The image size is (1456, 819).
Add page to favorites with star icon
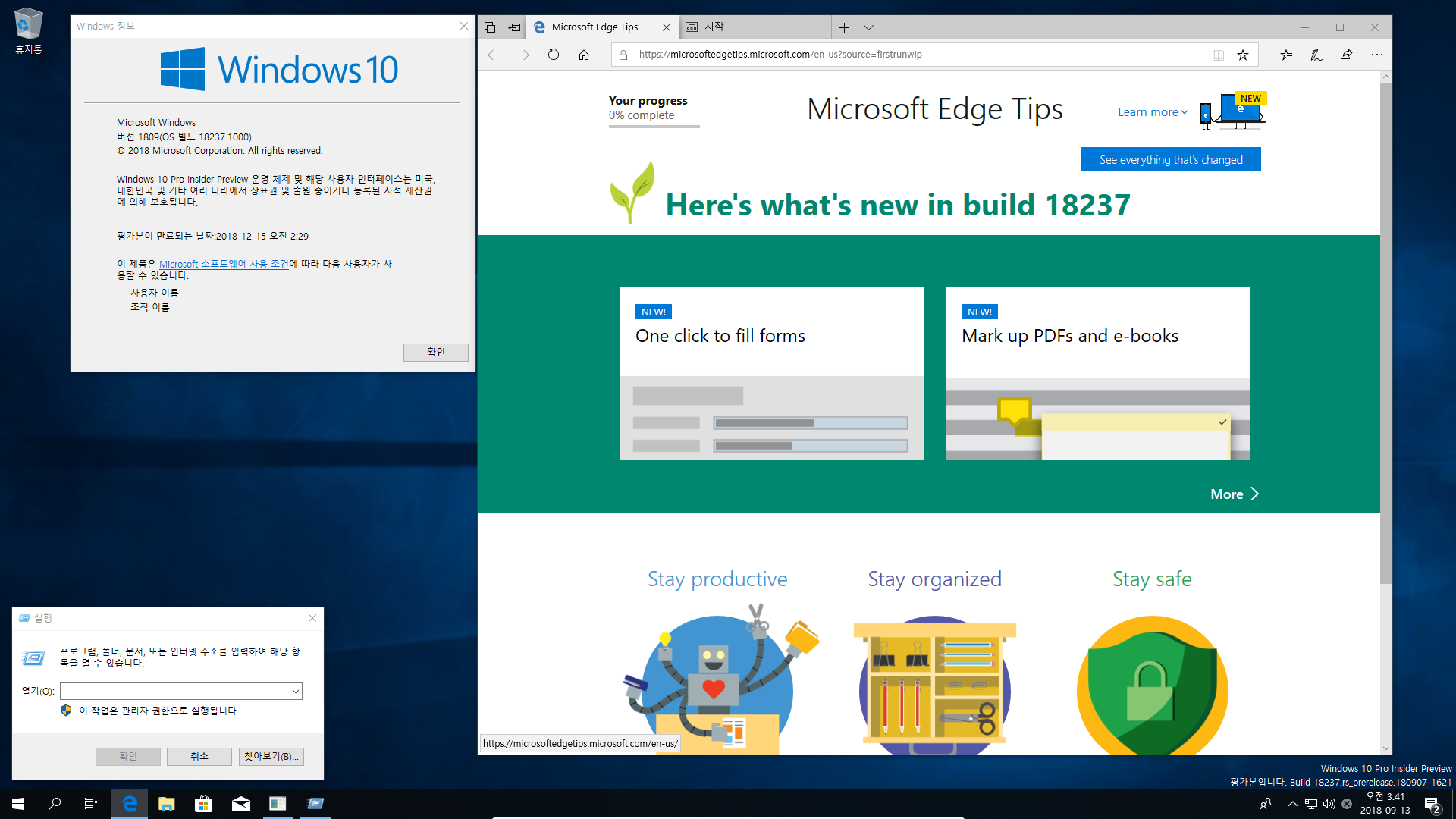(1243, 55)
